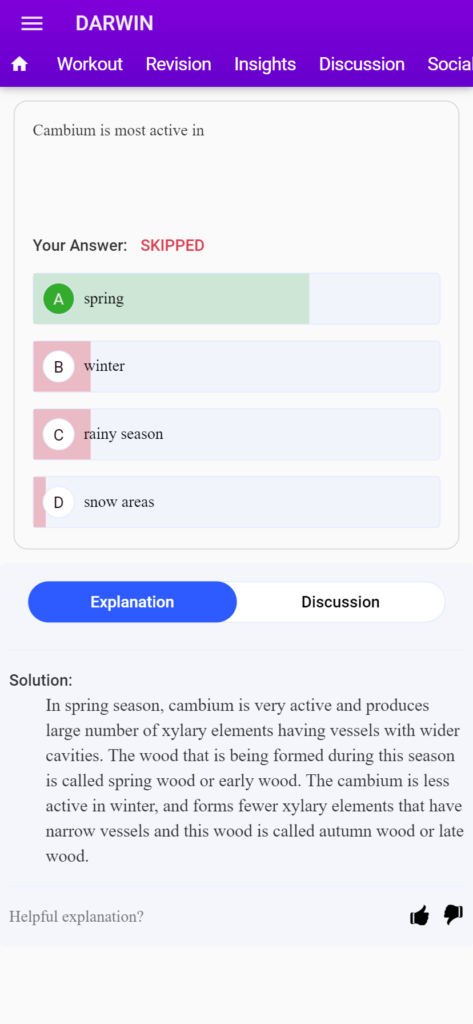Image resolution: width=473 pixels, height=1024 pixels.
Task: Select option C circle badge
Action: point(59,435)
